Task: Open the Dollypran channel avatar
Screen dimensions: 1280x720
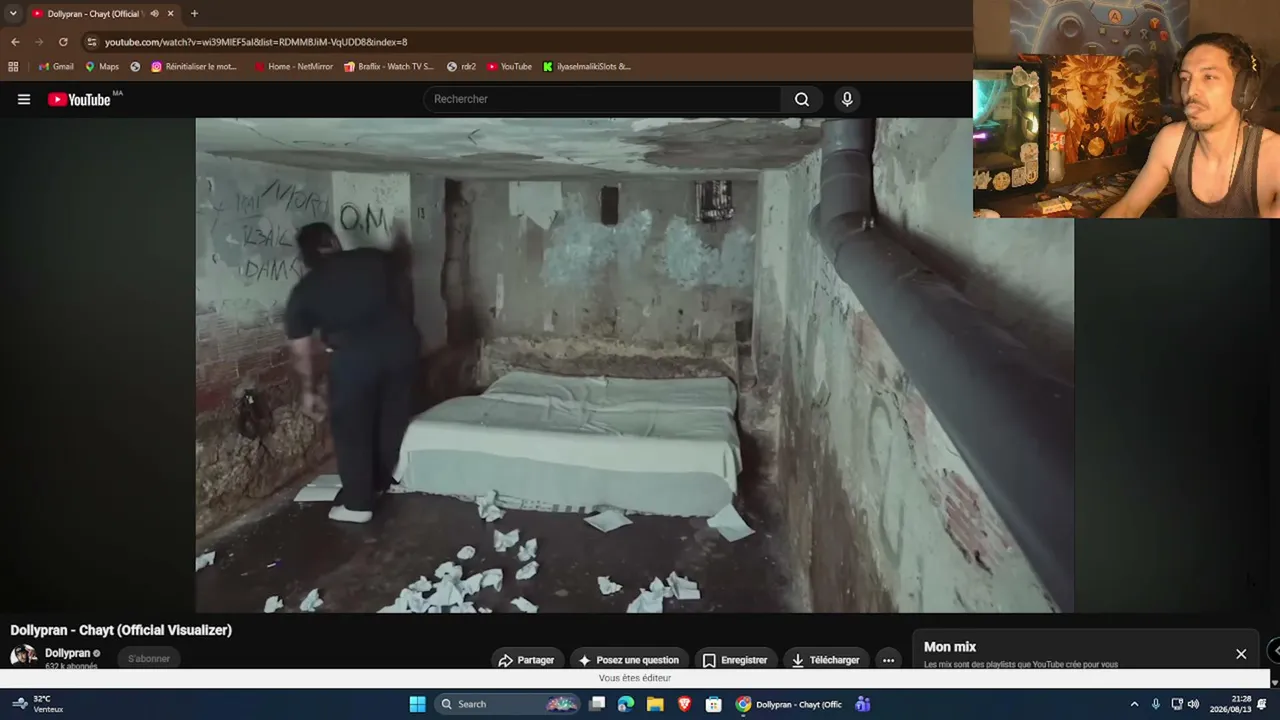Action: (23, 657)
